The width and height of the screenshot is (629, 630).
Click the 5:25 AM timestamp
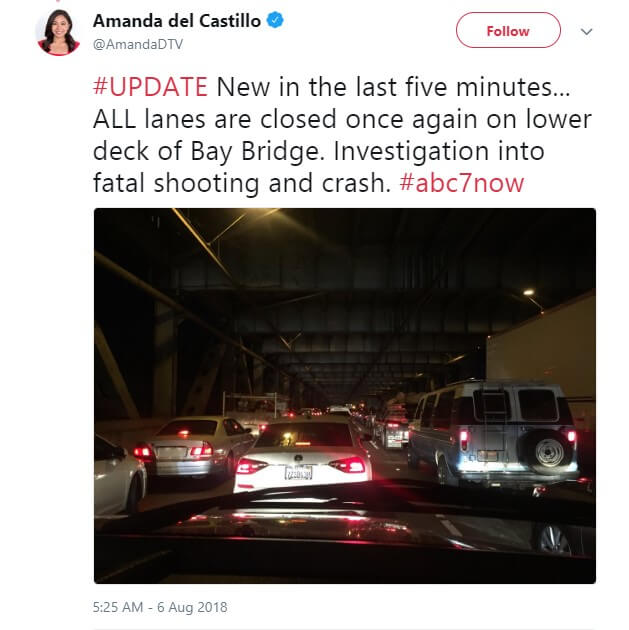coord(118,607)
